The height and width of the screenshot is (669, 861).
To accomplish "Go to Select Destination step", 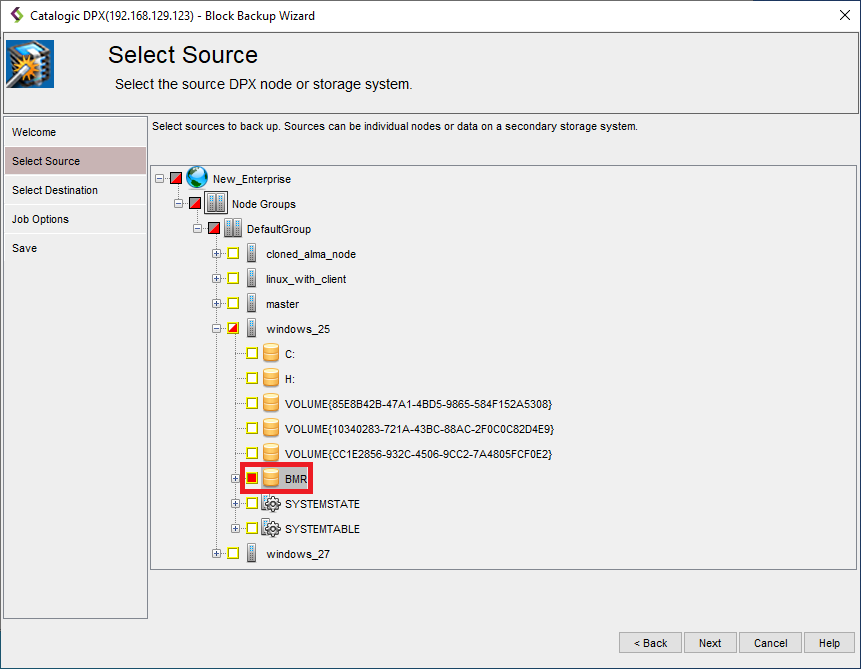I will [x=55, y=190].
